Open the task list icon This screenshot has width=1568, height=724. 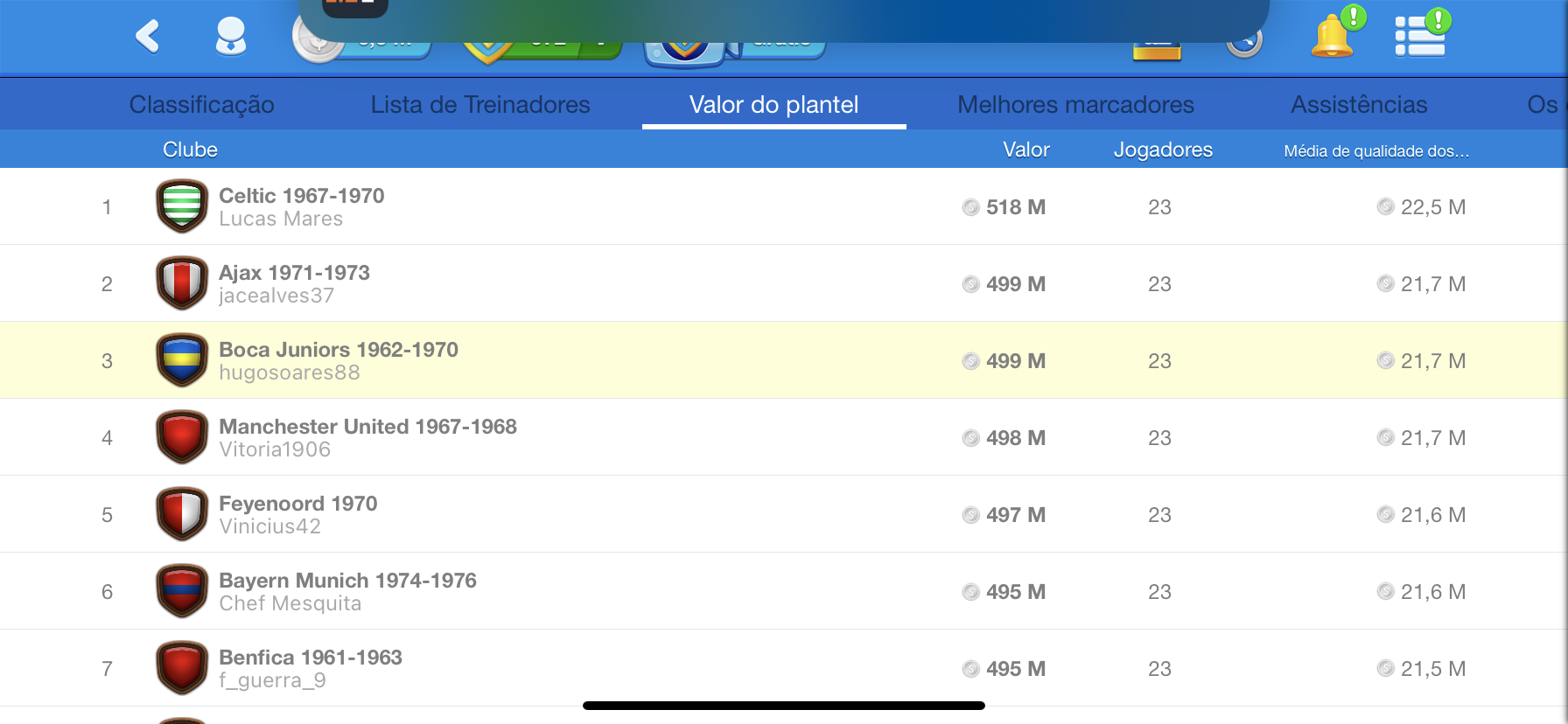coord(1419,37)
